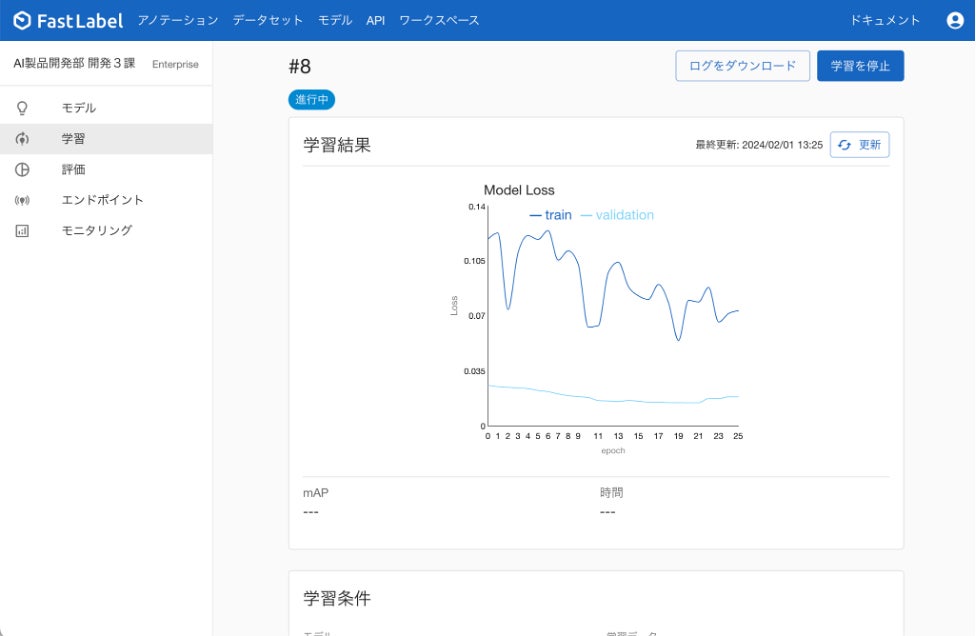Click the 進行中 status badge

(x=312, y=100)
